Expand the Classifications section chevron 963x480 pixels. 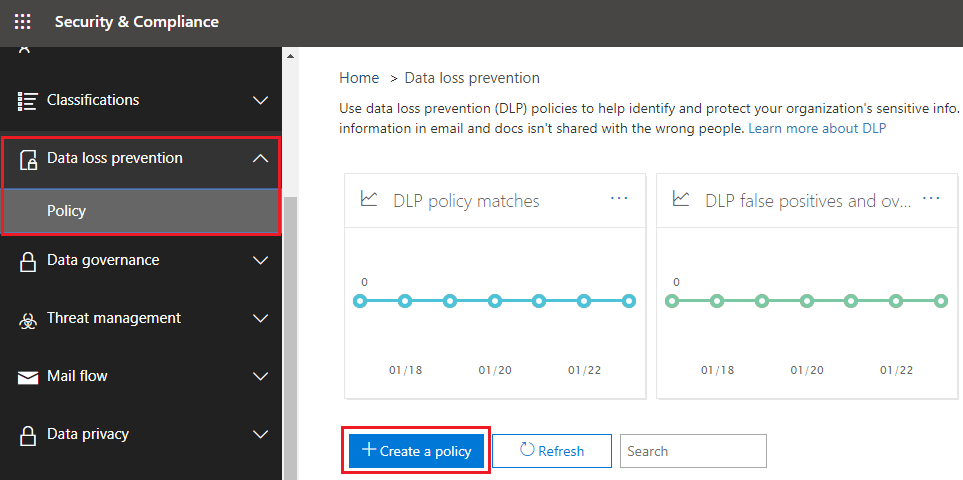261,101
